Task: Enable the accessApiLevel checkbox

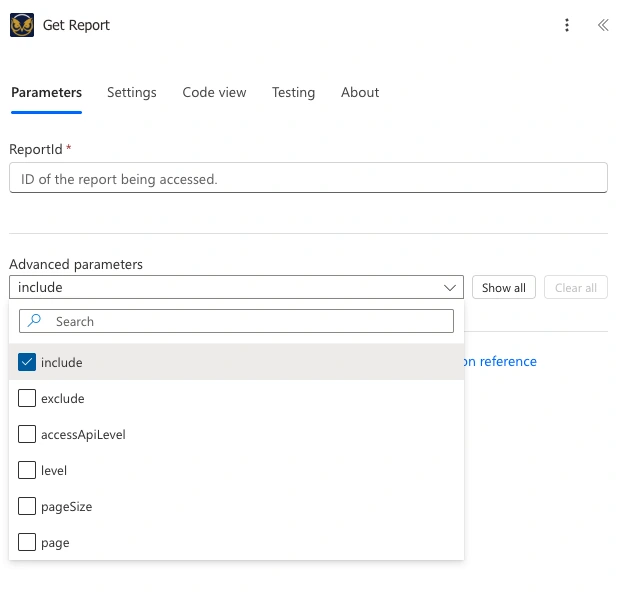Action: click(x=27, y=434)
